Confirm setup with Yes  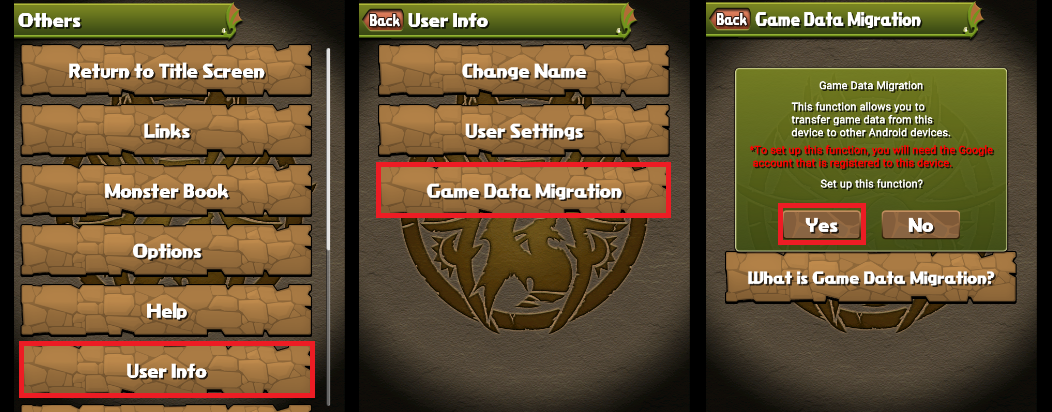click(822, 225)
